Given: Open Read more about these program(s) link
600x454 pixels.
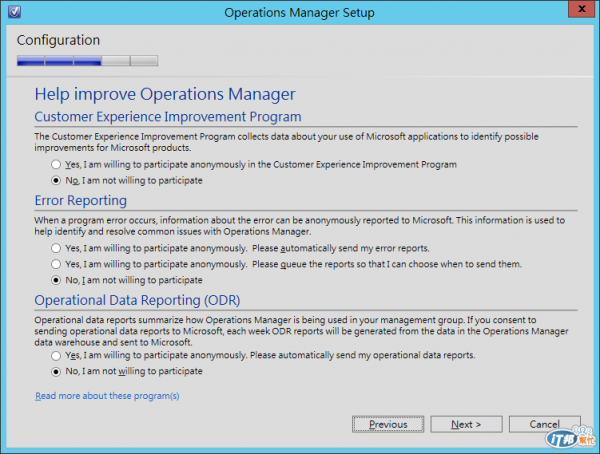Looking at the screenshot, I should coord(107,396).
